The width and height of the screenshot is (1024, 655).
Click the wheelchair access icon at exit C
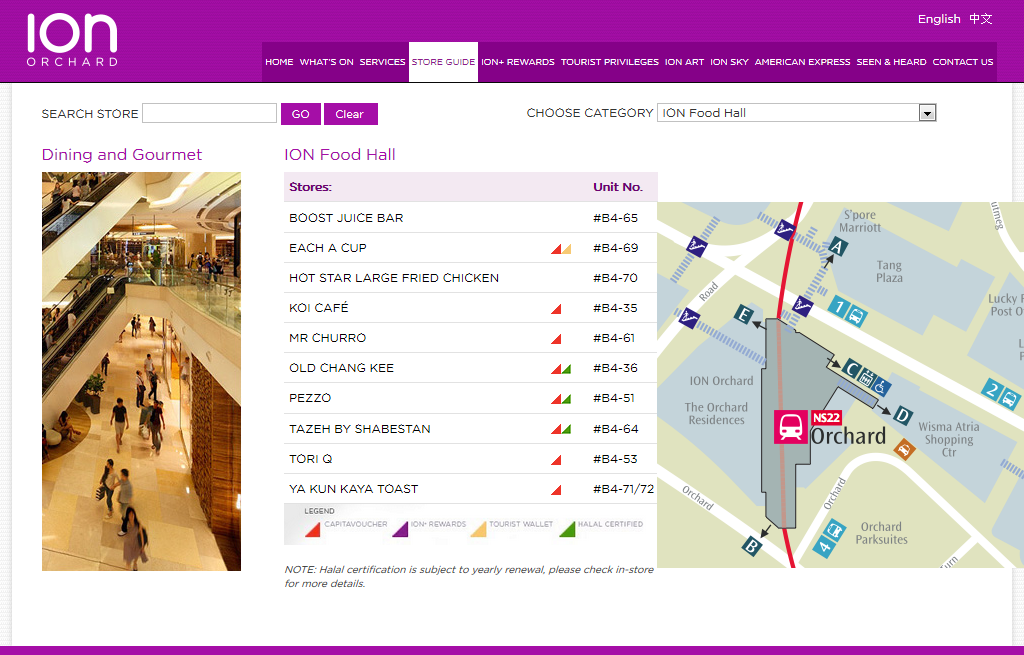point(881,387)
